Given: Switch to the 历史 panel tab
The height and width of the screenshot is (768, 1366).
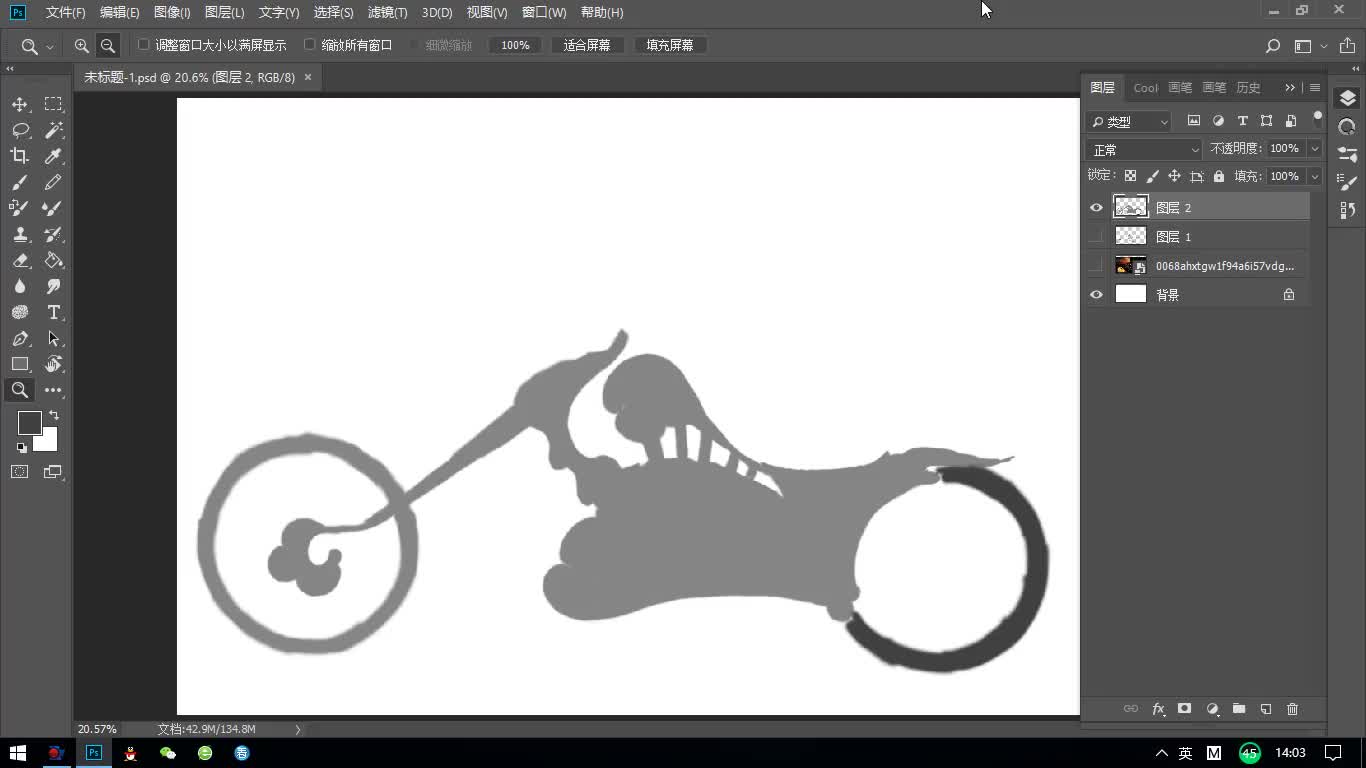Looking at the screenshot, I should click(x=1248, y=88).
